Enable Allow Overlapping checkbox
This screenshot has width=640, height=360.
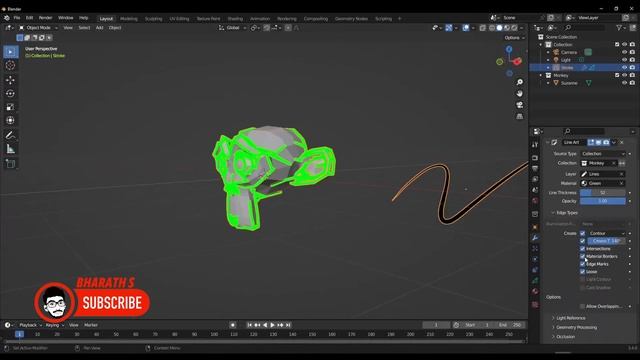[x=582, y=306]
